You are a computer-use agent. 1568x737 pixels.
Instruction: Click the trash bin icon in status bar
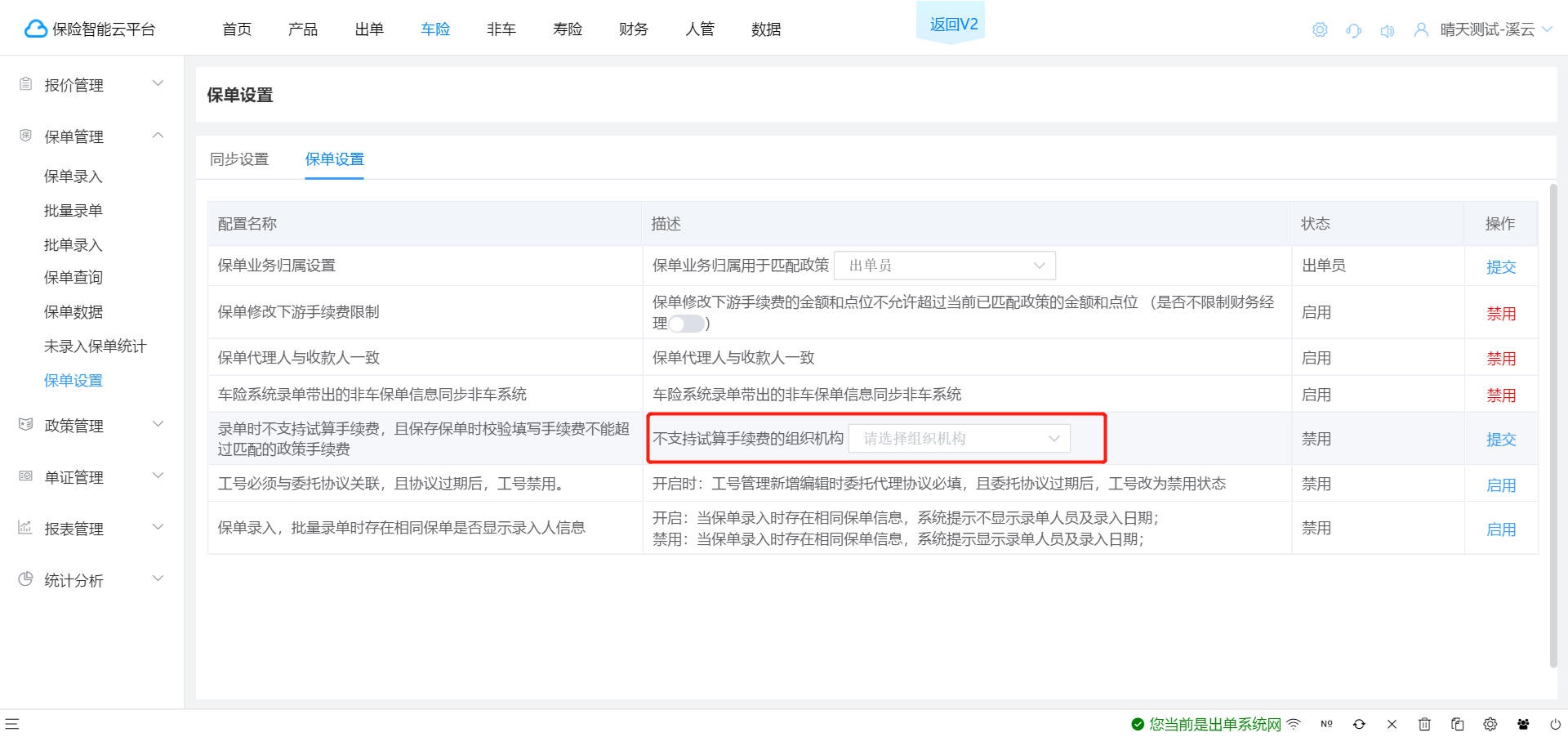point(1424,724)
